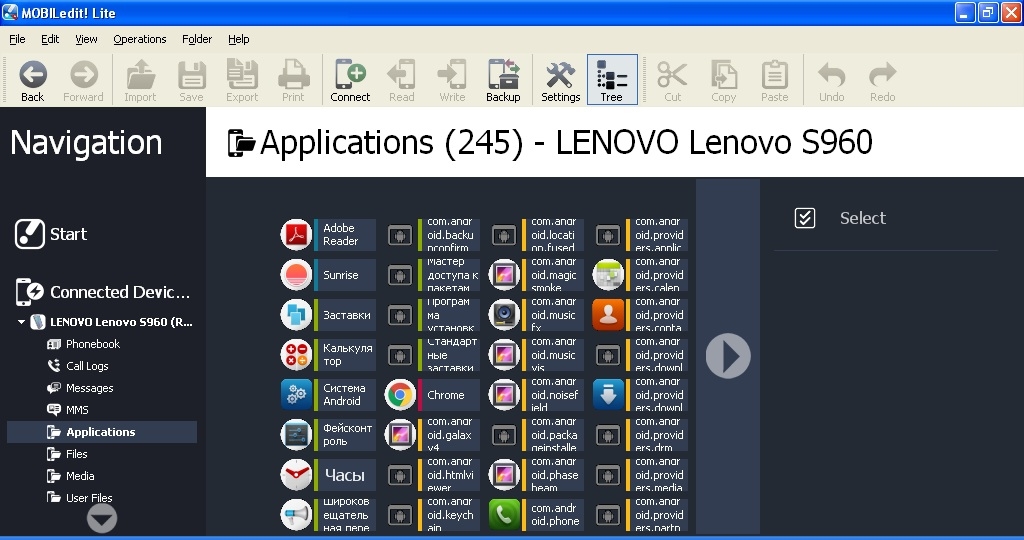Click the com.android.providers.drm label

(660, 435)
